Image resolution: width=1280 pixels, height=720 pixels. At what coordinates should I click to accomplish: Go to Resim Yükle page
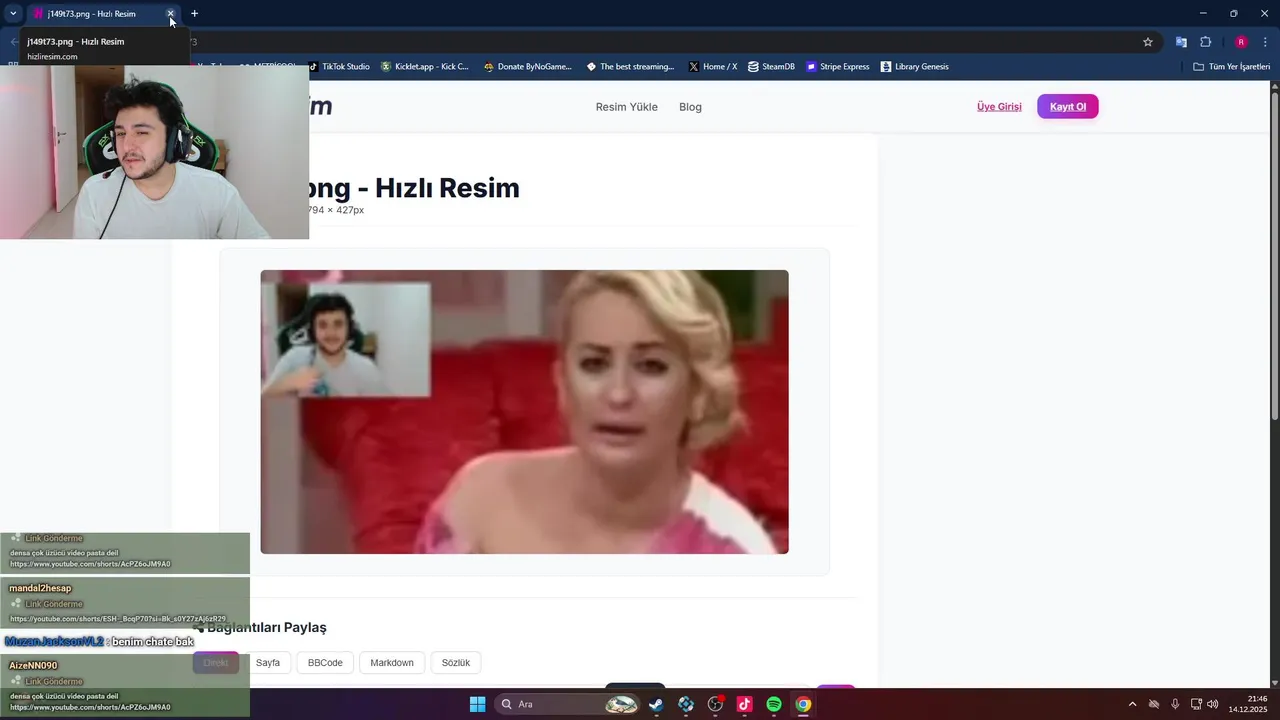point(627,107)
